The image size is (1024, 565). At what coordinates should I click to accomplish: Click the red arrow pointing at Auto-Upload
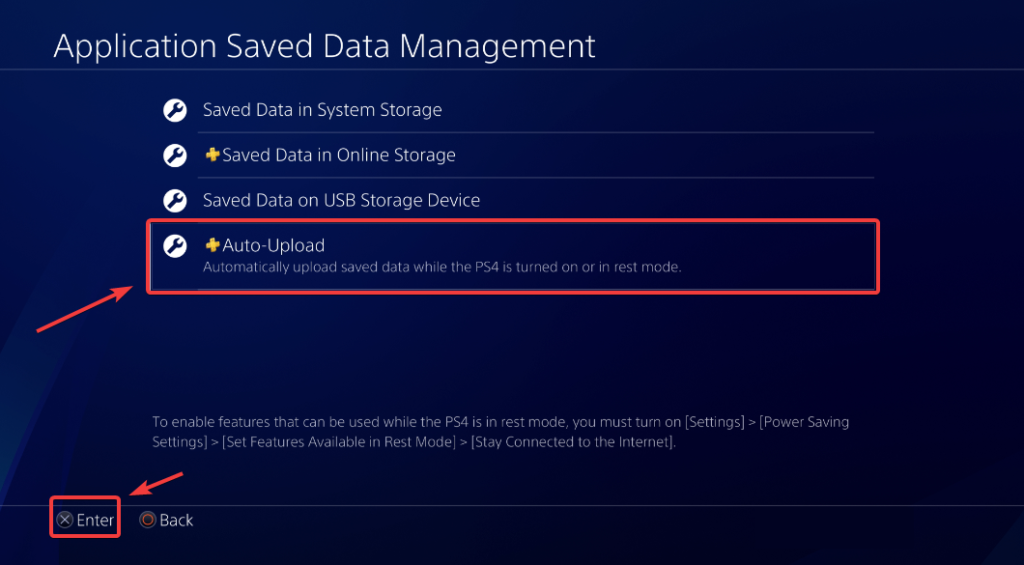tap(87, 309)
